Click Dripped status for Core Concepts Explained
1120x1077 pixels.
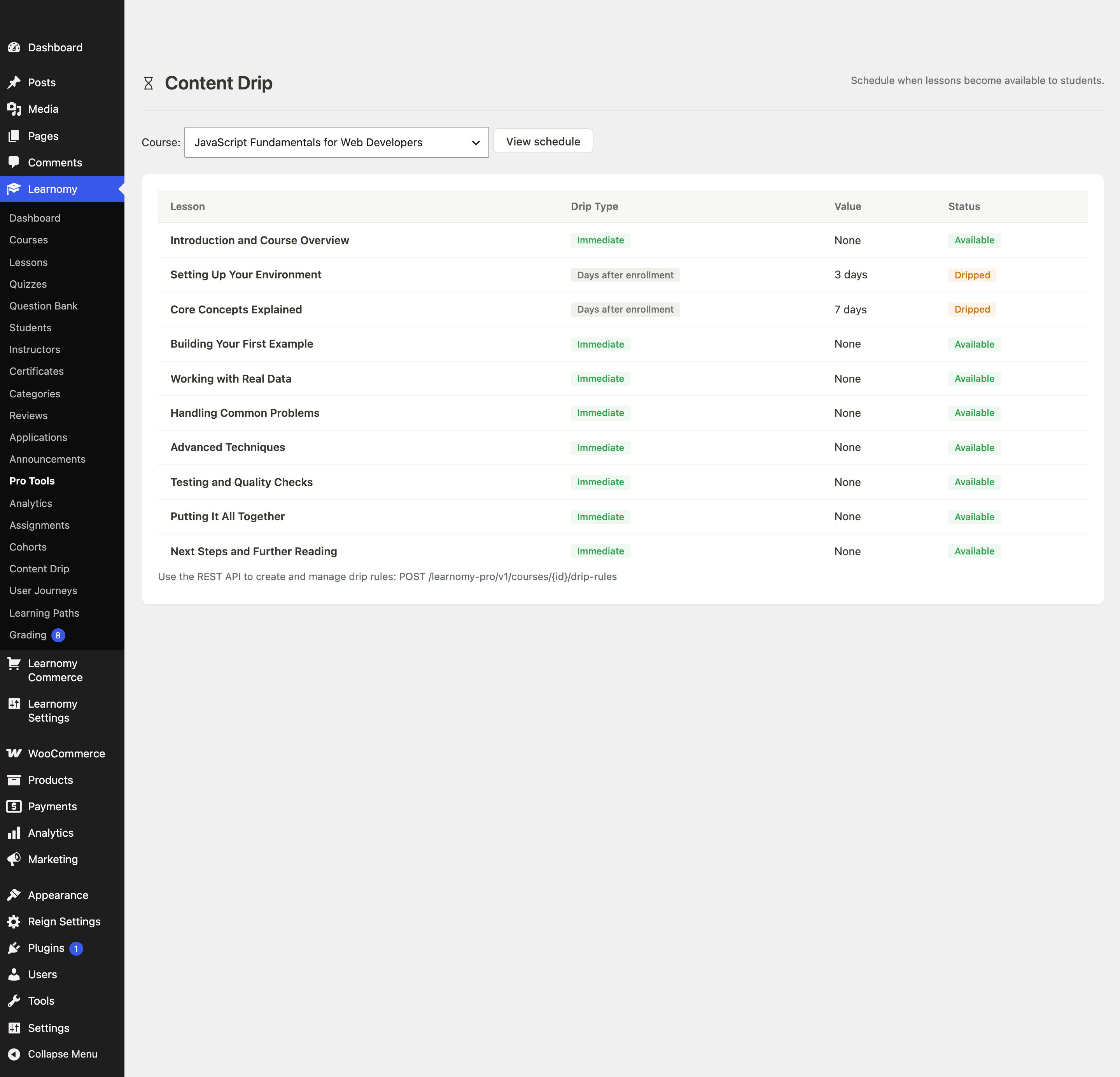coord(972,309)
